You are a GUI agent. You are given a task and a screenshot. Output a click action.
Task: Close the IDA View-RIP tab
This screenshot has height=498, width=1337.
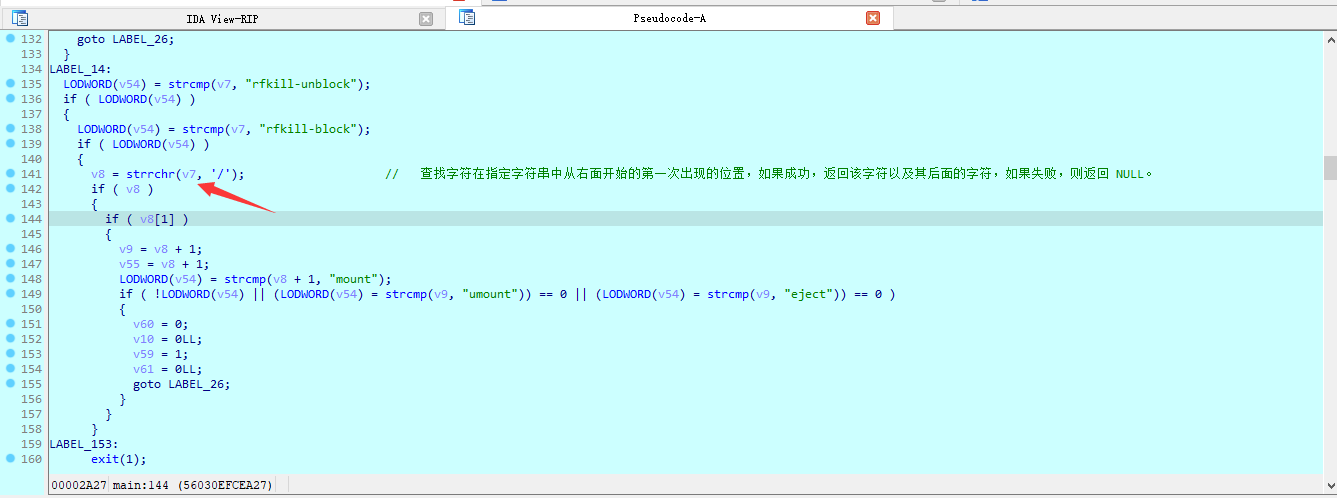click(426, 19)
